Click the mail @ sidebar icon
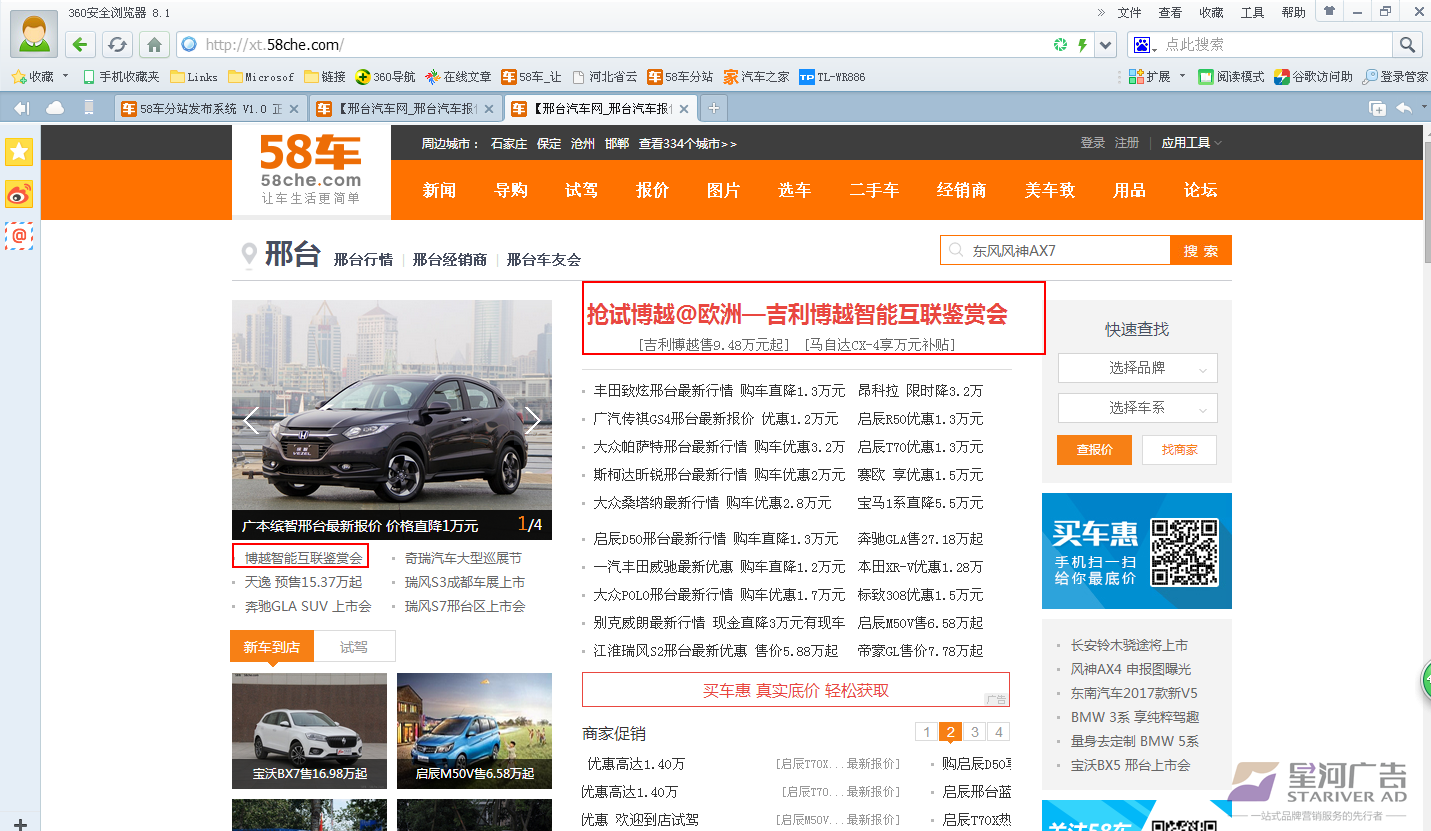This screenshot has width=1431, height=831. (19, 236)
